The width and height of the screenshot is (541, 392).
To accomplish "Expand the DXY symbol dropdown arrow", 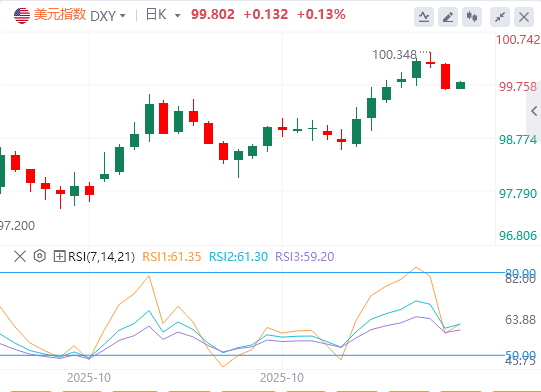I will (x=122, y=16).
